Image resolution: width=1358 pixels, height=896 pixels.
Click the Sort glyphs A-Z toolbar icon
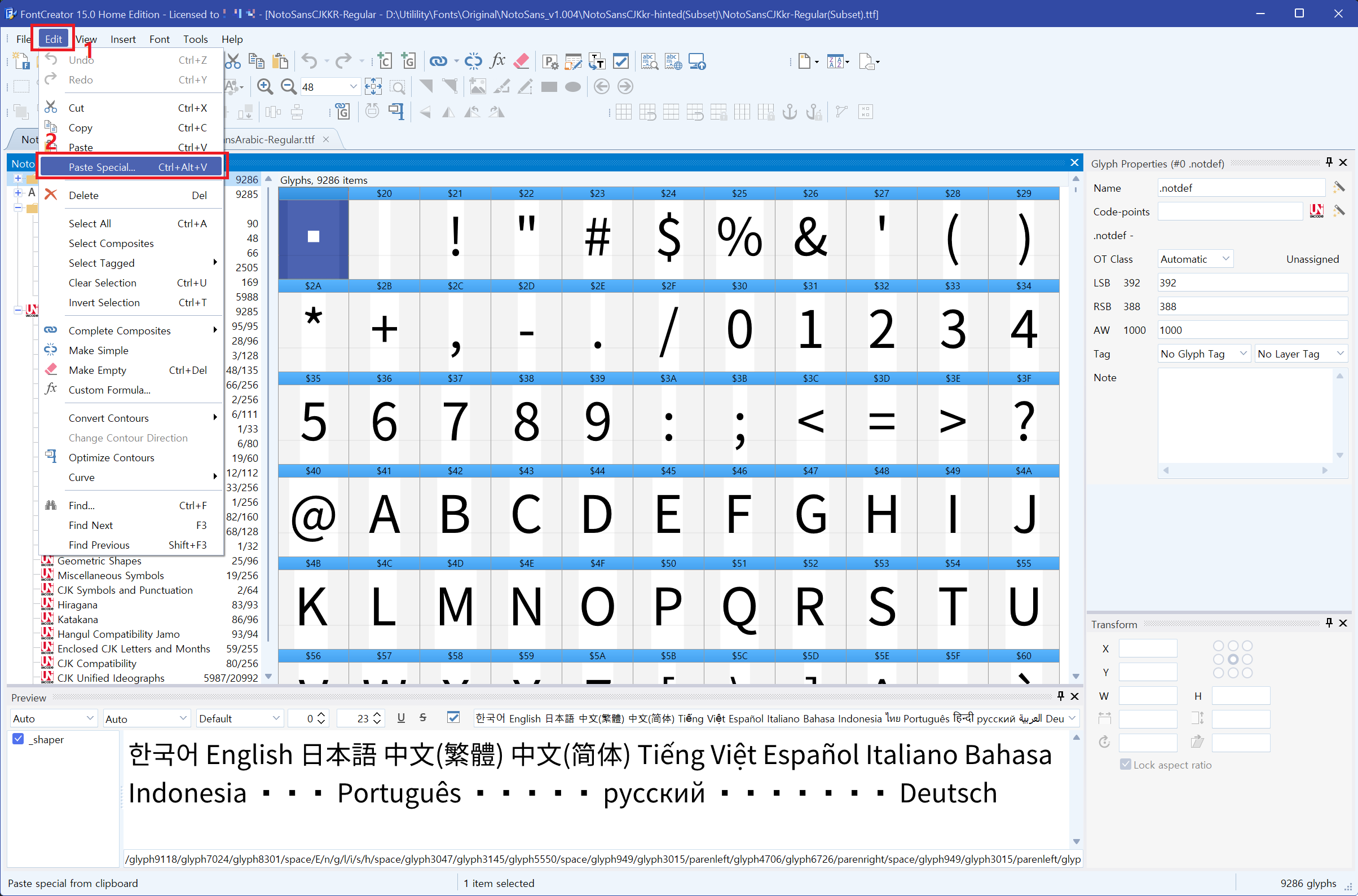[x=835, y=61]
